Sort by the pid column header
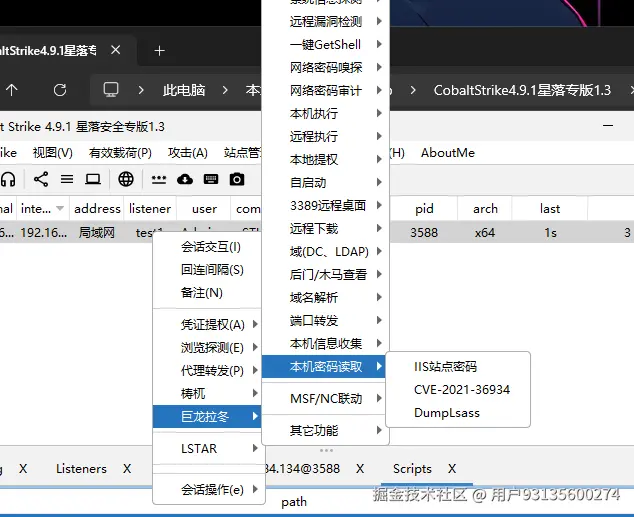Viewport: 634px width, 517px height. pyautogui.click(x=424, y=209)
